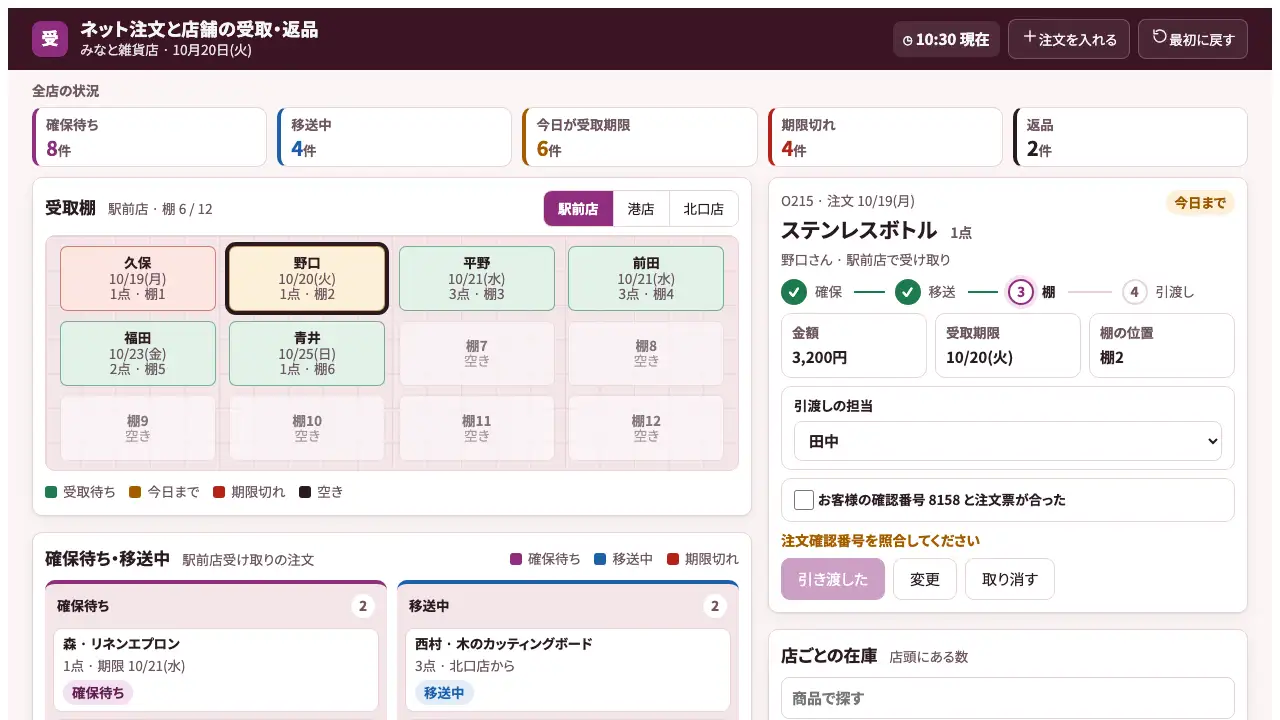The width and height of the screenshot is (1280, 720).
Task: Select the 前田 shelf slot 棚4
Action: coord(646,279)
